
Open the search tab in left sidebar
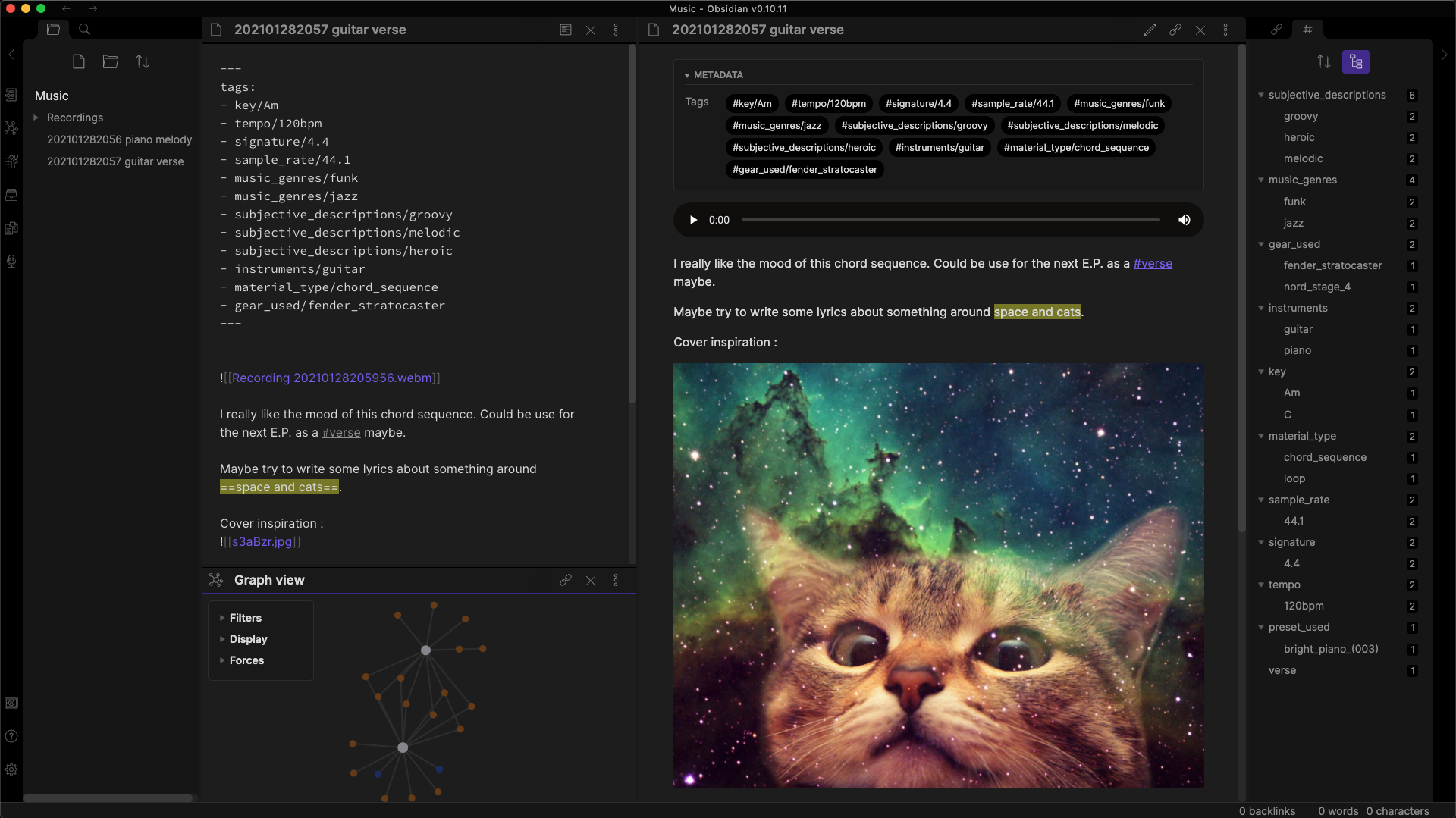85,30
